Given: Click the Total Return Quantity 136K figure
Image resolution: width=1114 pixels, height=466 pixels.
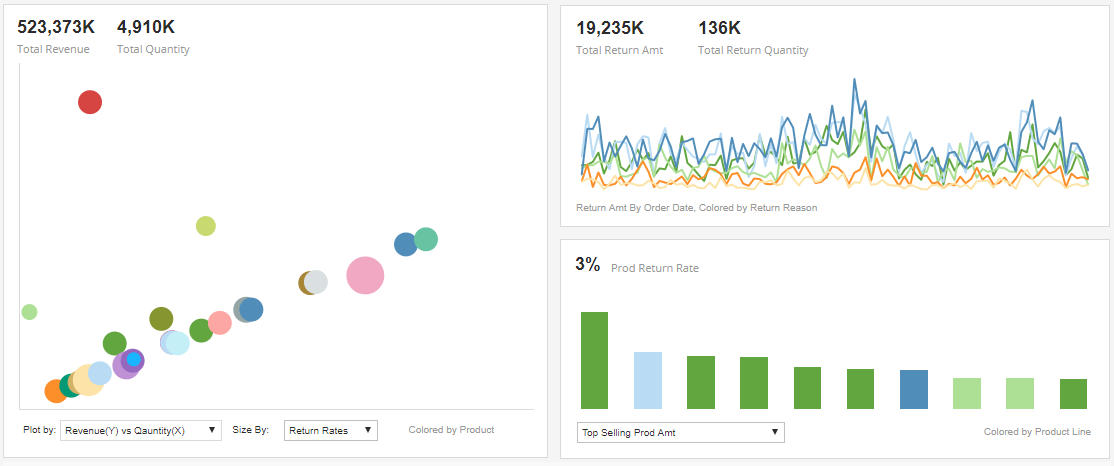Looking at the screenshot, I should 719,28.
